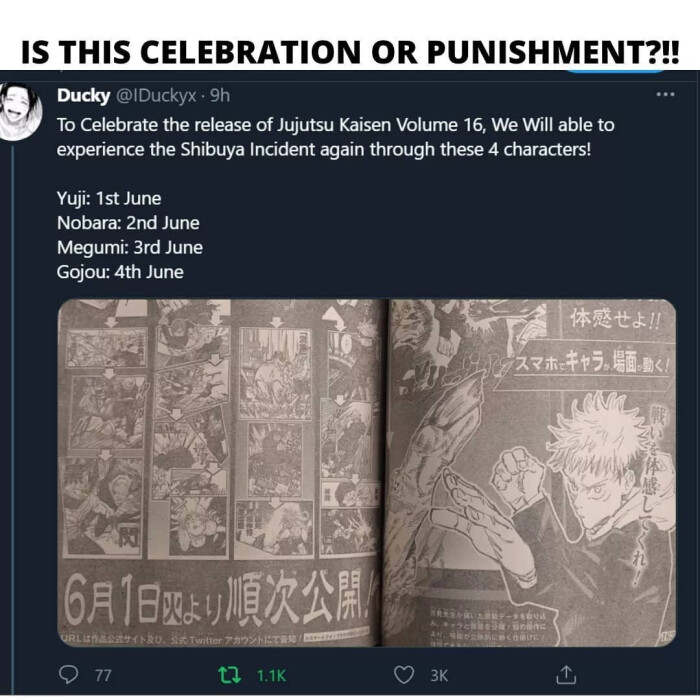Like the tweet with heart icon
Screen dimensions: 700x700
[404, 675]
